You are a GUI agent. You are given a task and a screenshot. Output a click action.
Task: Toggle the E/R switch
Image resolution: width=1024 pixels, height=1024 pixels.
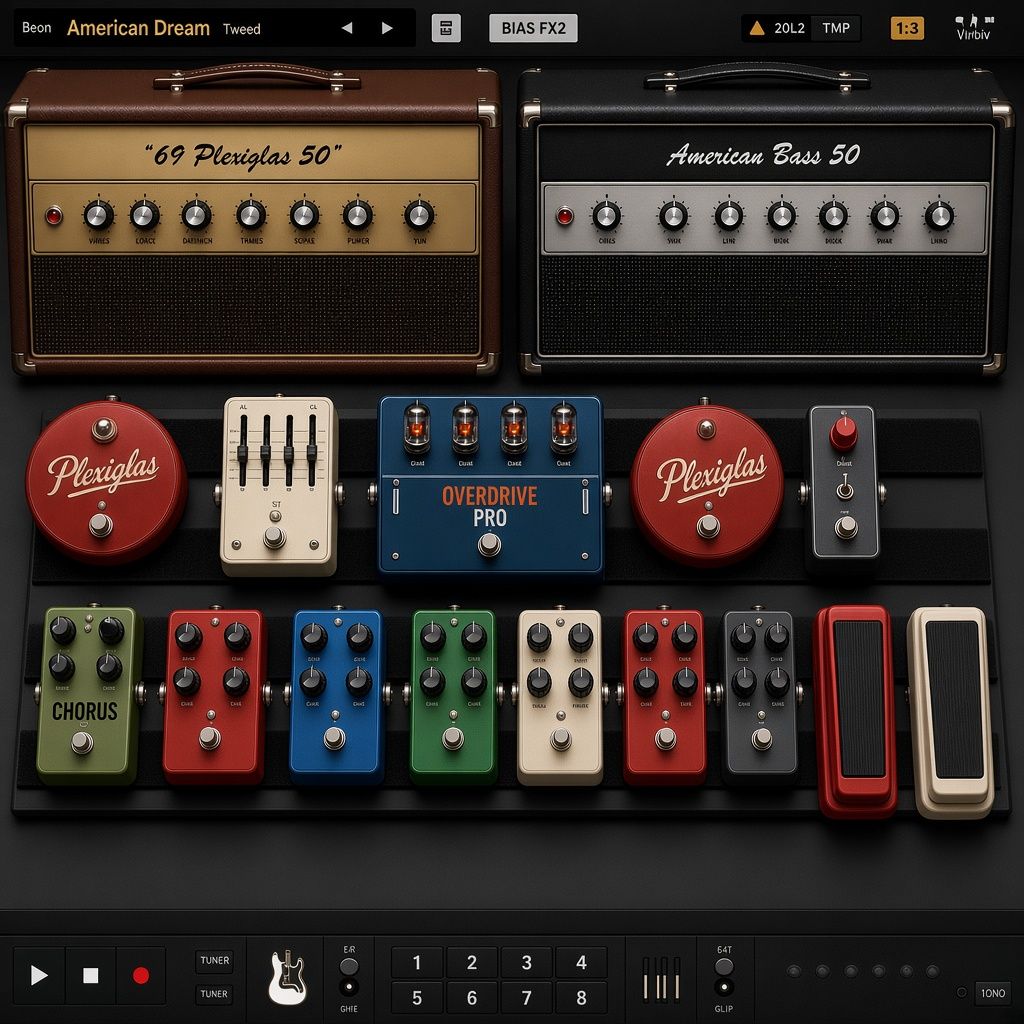pos(349,966)
